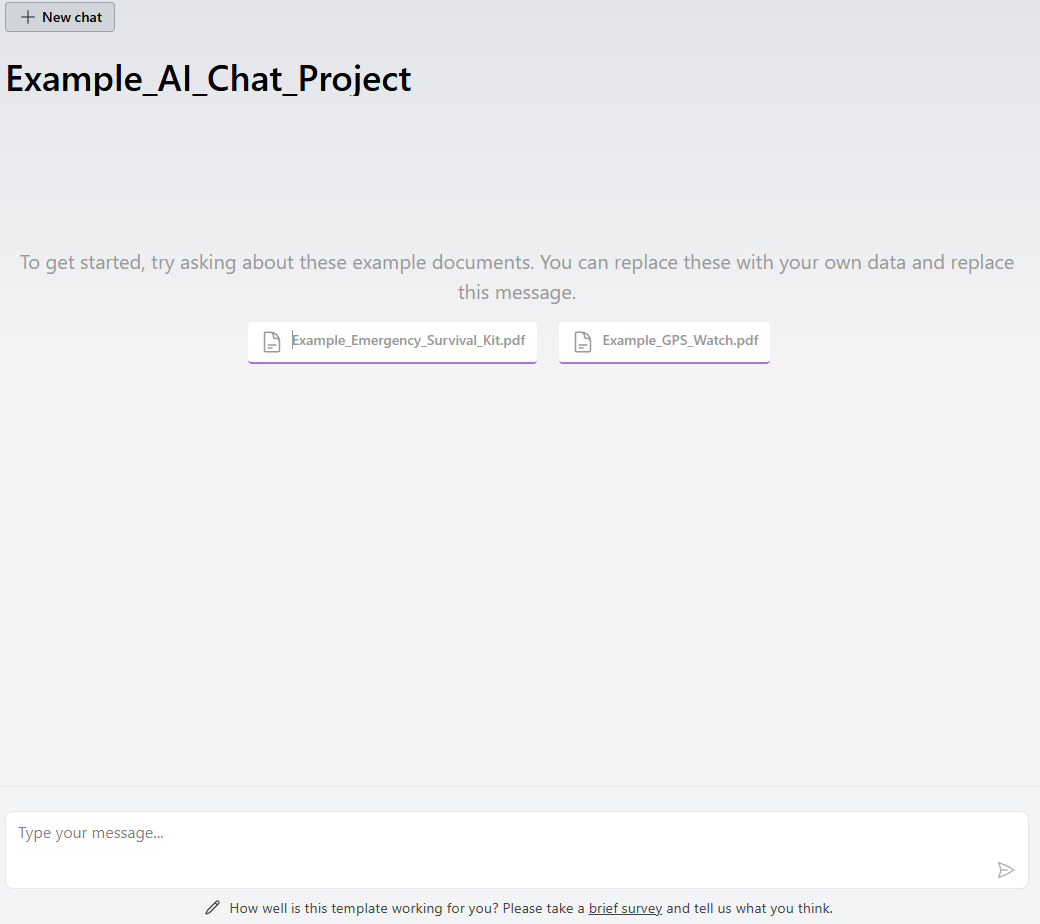Click the 'Type your message...' placeholder
This screenshot has width=1040, height=924.
pos(91,833)
